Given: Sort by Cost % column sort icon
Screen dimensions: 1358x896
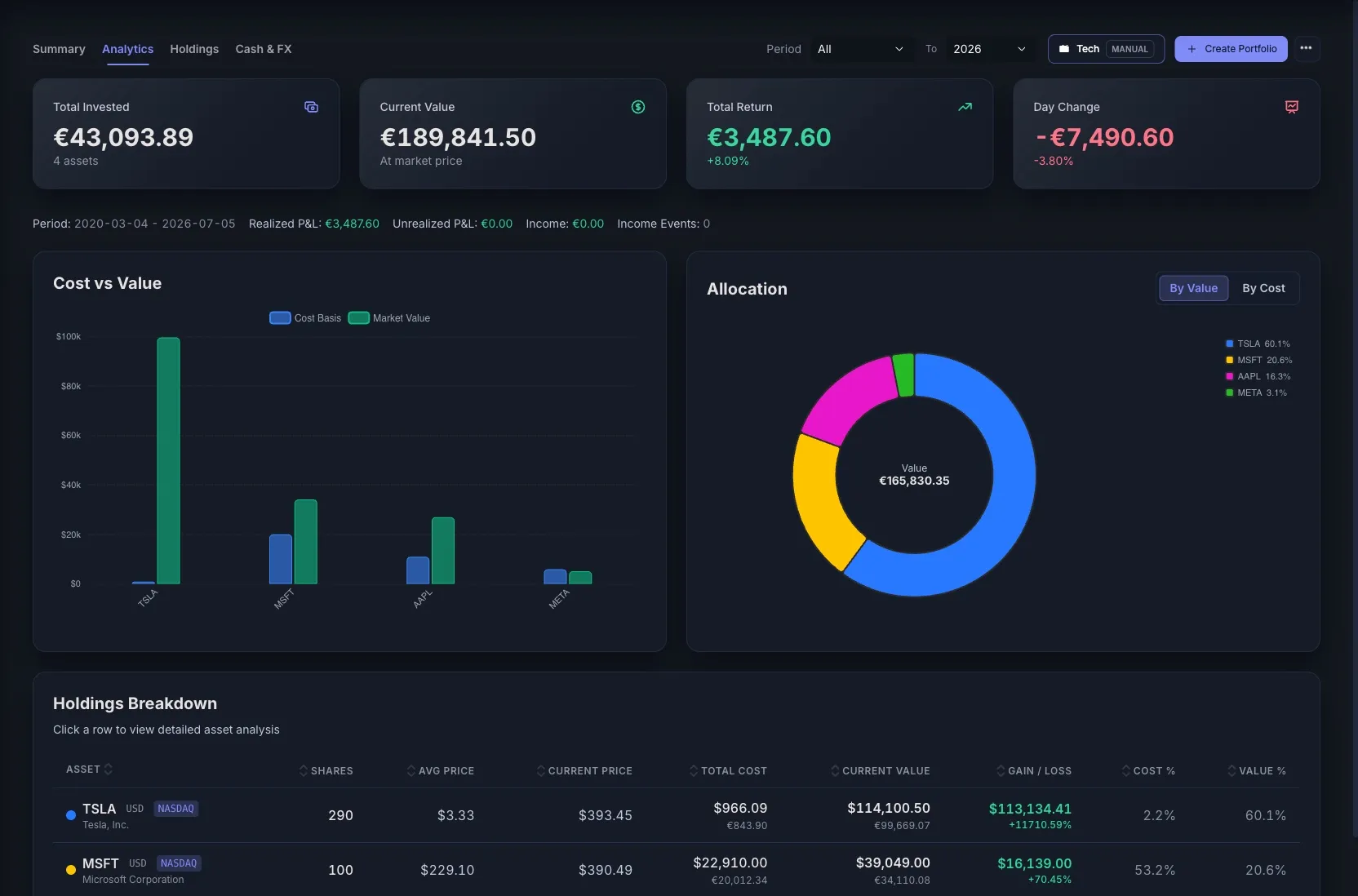Looking at the screenshot, I should [x=1126, y=770].
